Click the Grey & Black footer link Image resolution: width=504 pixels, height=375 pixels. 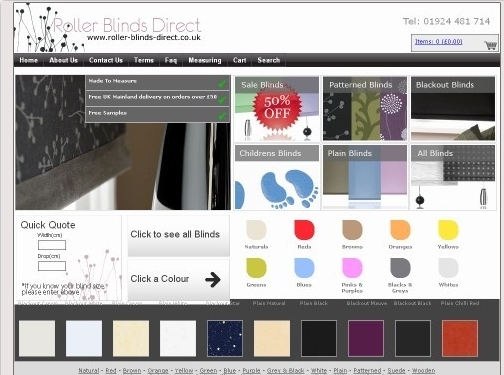pos(286,370)
